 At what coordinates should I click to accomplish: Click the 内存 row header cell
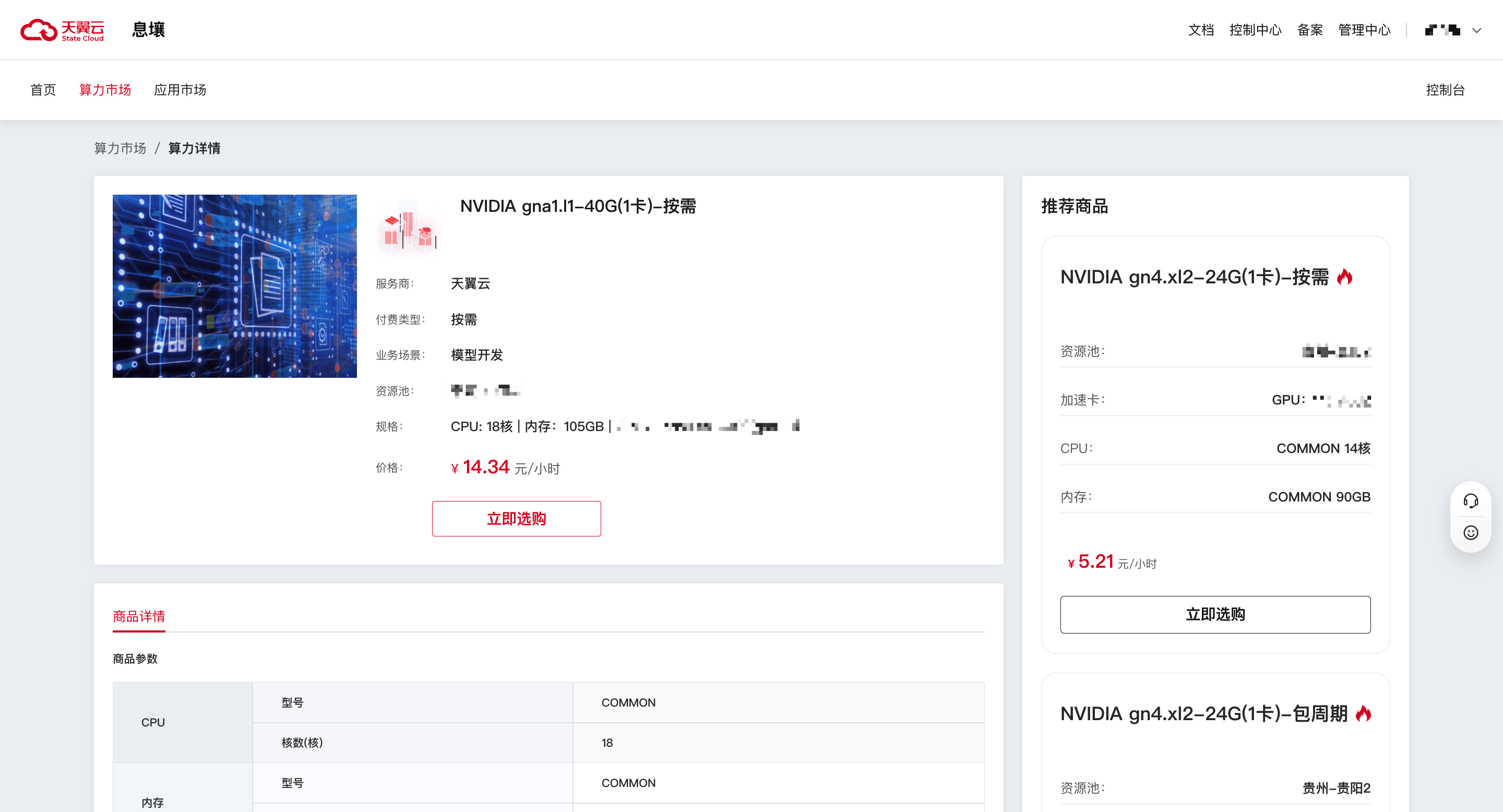pos(183,787)
